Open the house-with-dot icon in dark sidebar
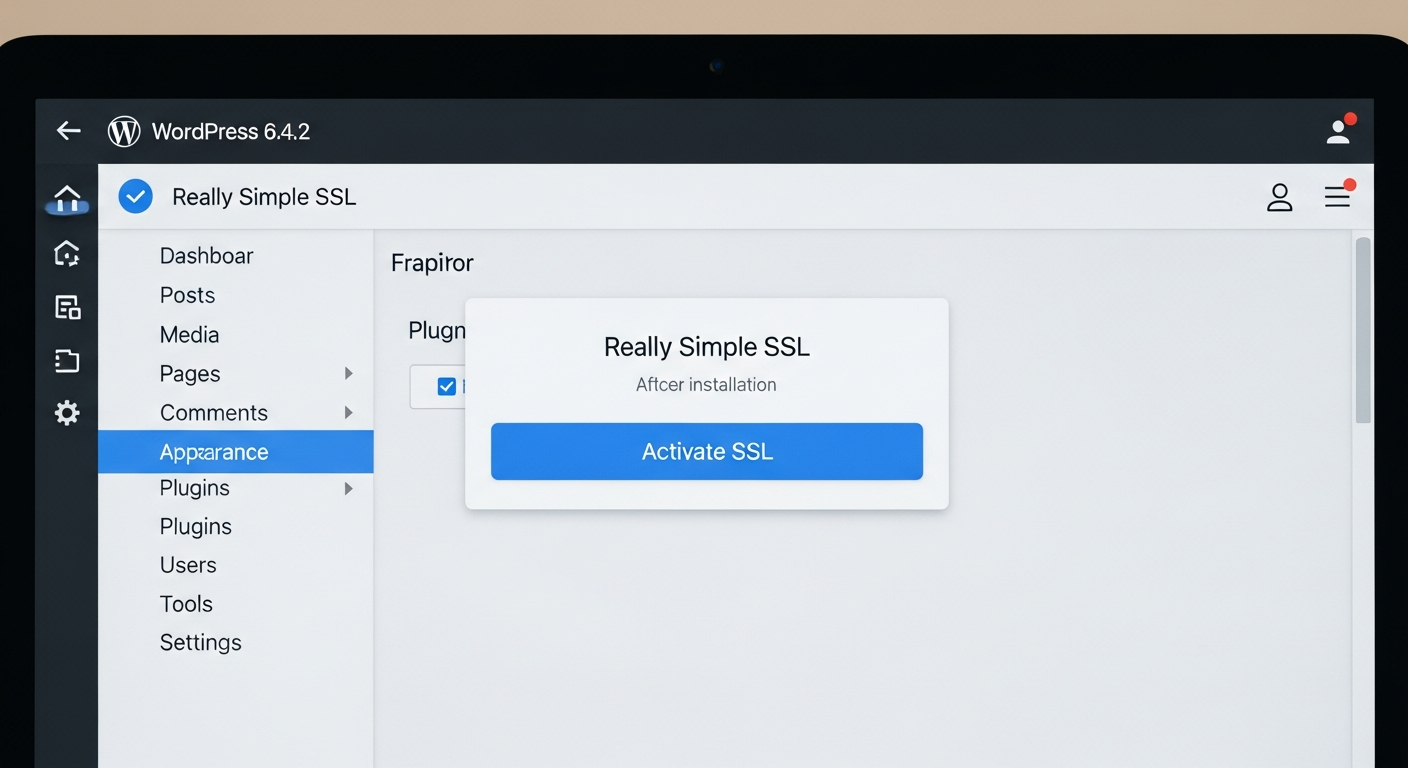The image size is (1408, 768). point(67,254)
